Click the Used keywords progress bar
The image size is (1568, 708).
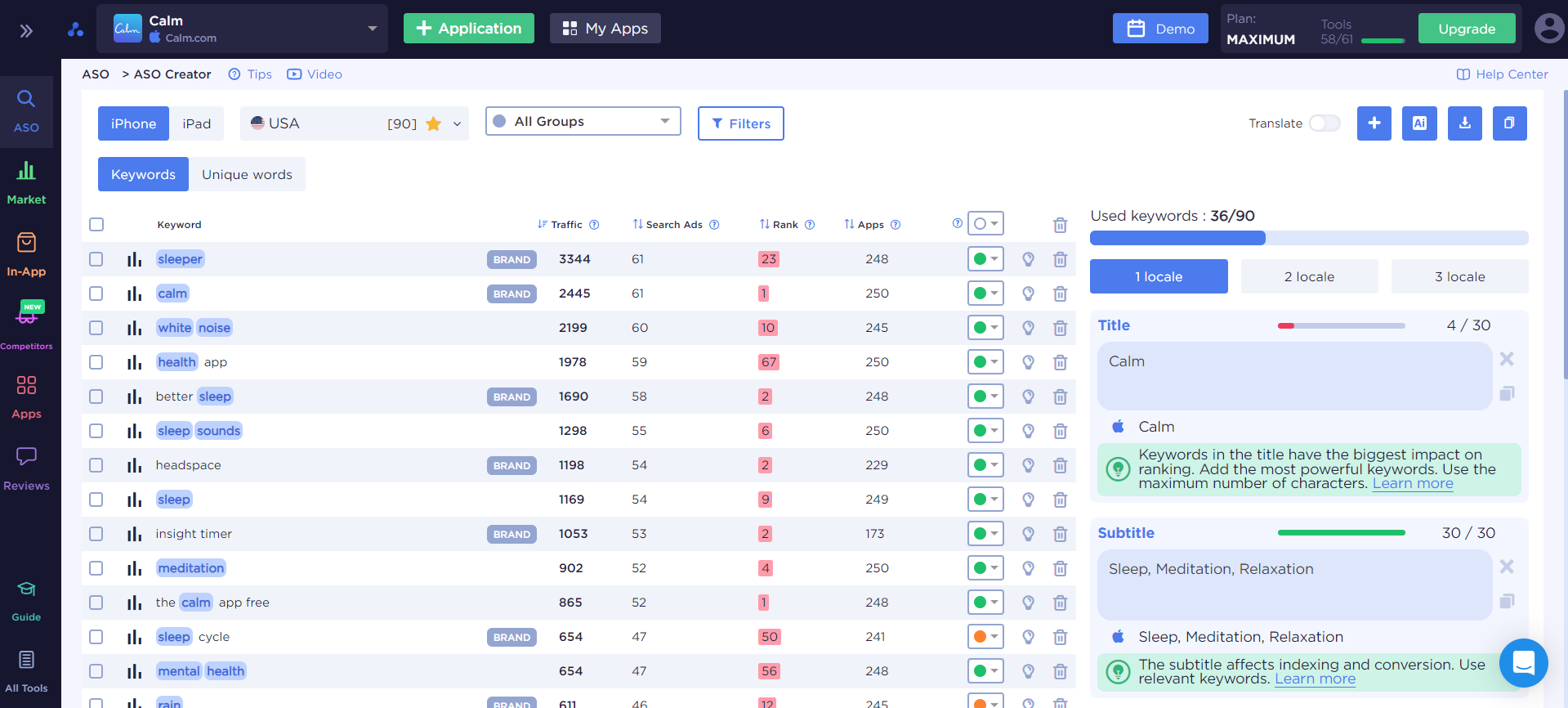(1309, 238)
